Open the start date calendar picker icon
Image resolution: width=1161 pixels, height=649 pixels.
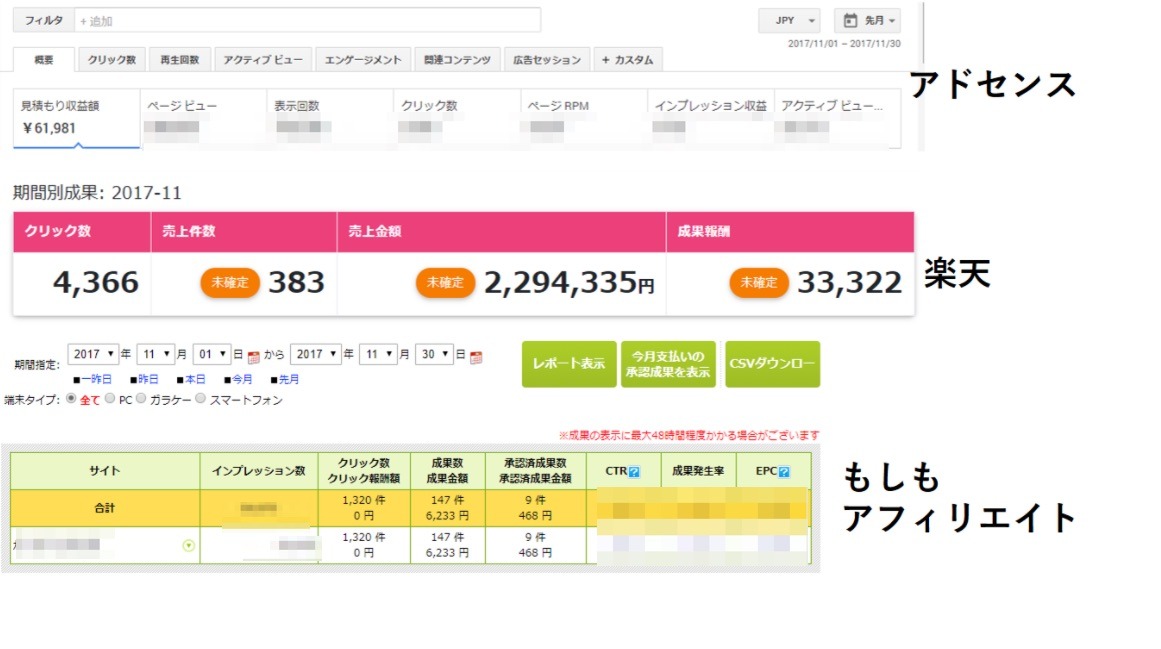(253, 356)
